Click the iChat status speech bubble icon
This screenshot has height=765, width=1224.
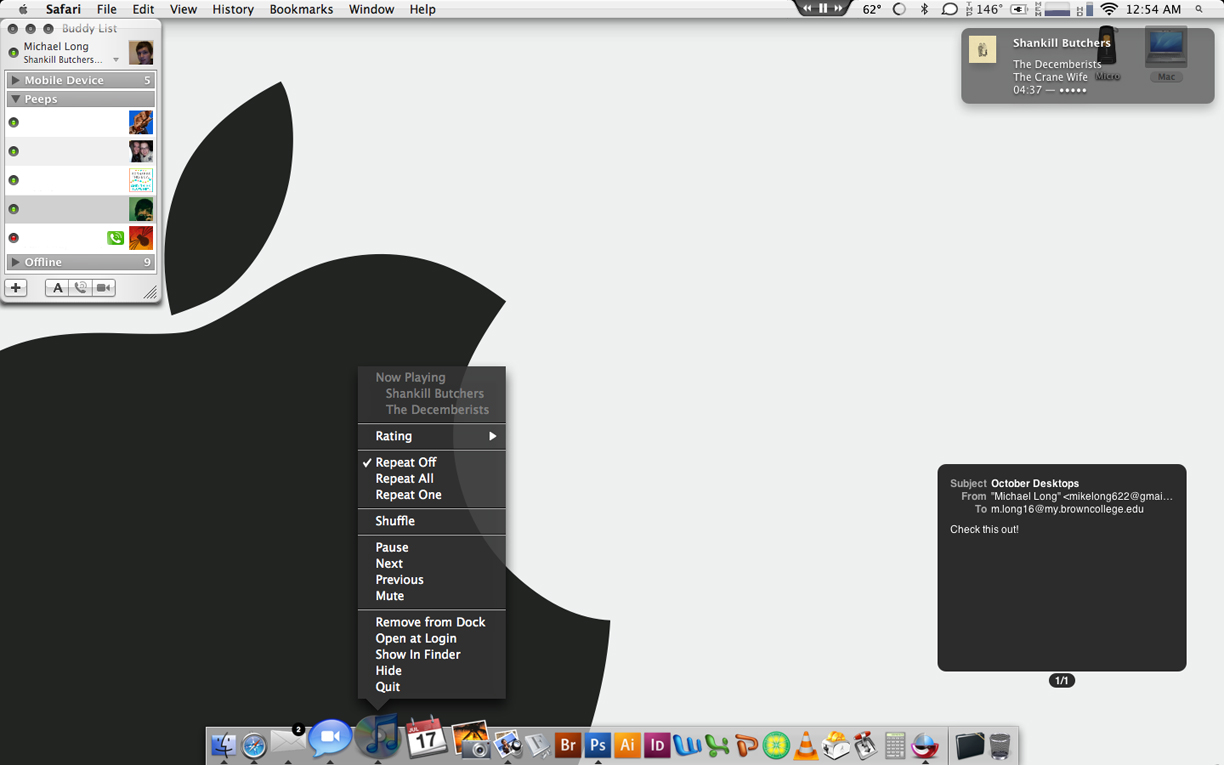(950, 9)
